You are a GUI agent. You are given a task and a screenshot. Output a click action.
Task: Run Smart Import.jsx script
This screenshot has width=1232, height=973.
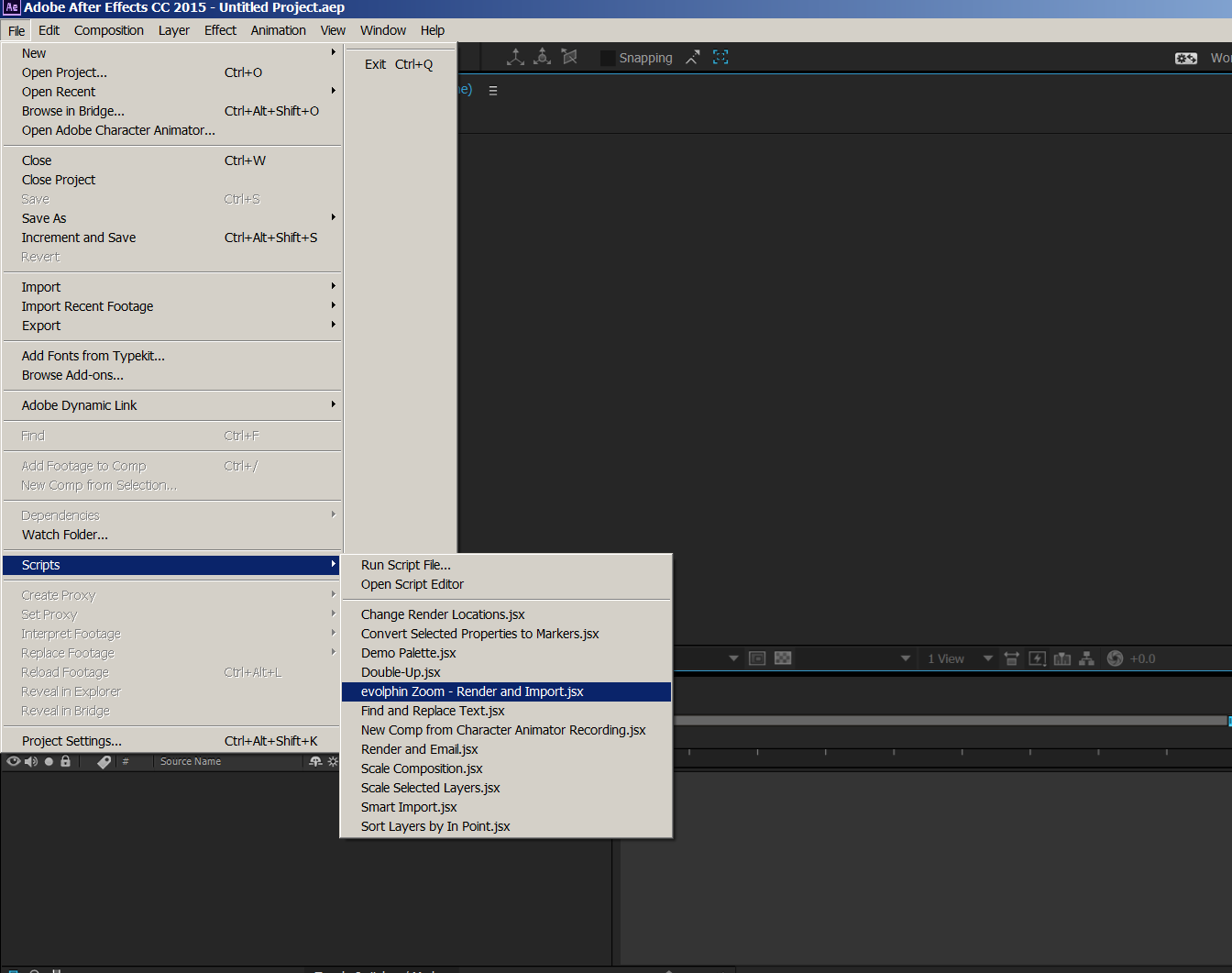click(x=506, y=807)
